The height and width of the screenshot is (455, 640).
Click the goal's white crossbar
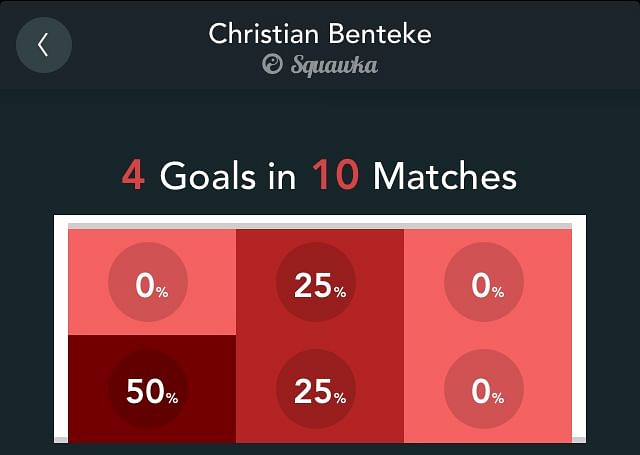tap(320, 219)
